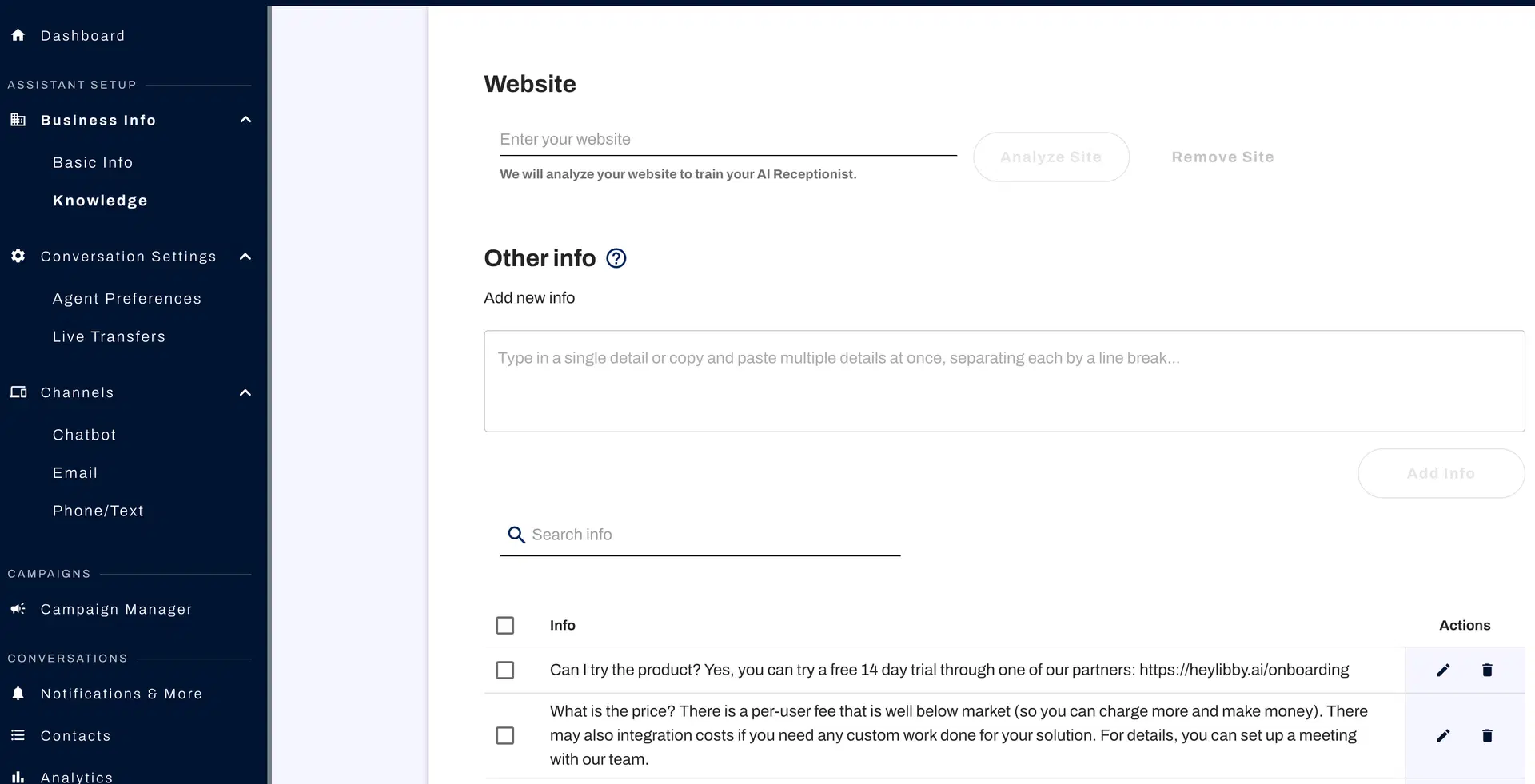Switch to the Knowledge section
The width and height of the screenshot is (1535, 784).
tap(99, 201)
